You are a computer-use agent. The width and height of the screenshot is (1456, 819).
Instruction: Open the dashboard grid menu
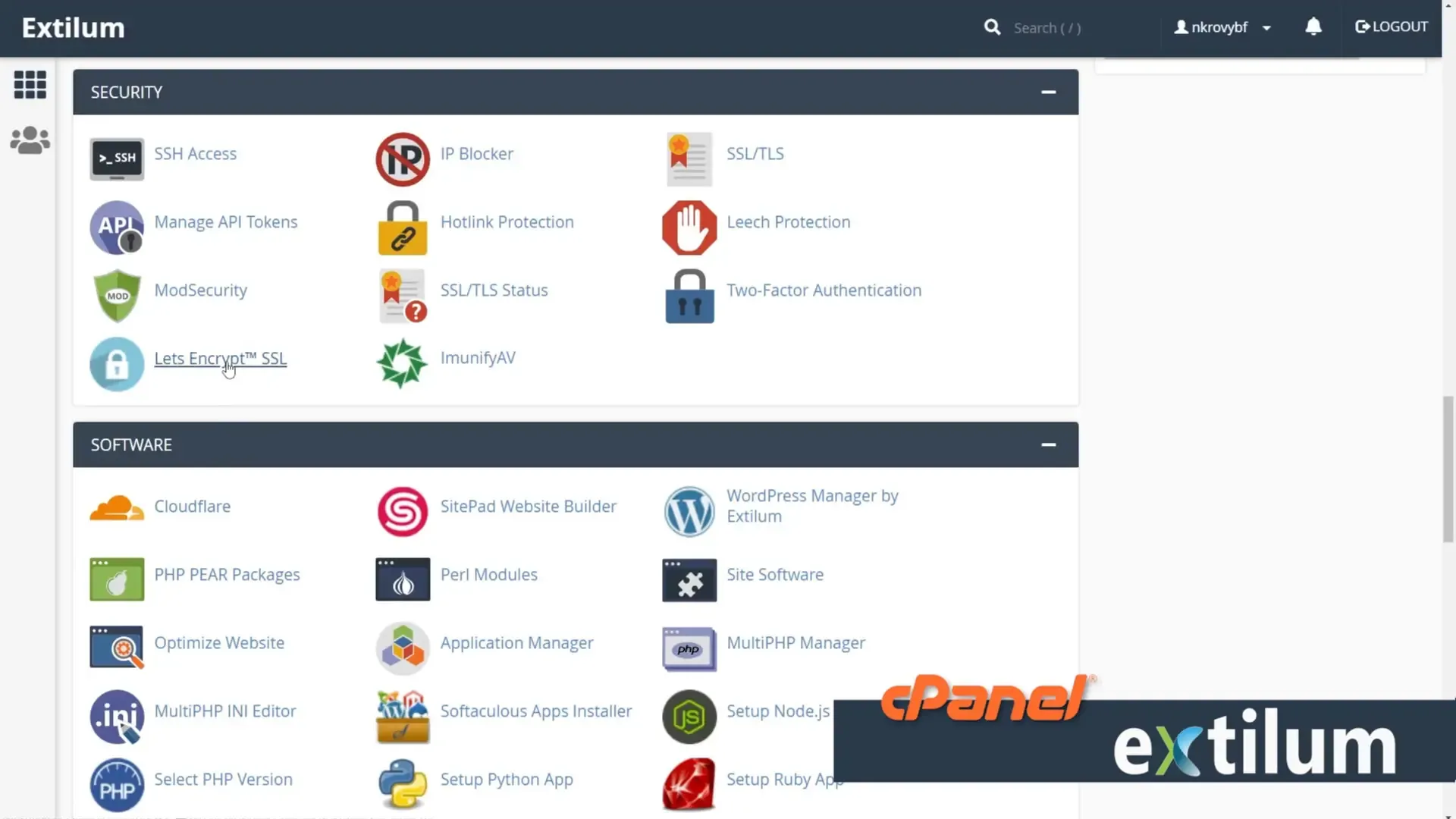coord(30,85)
